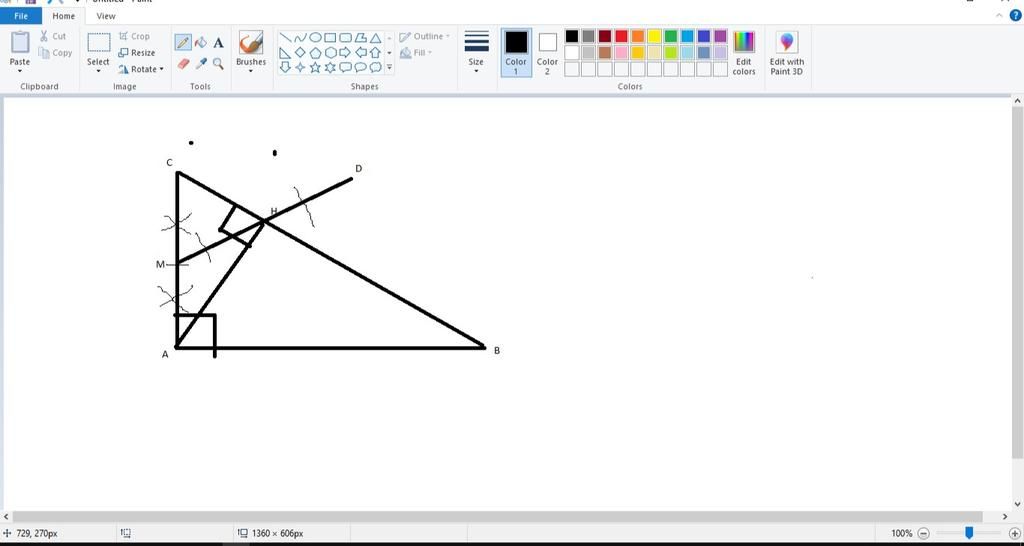
Task: Open the File menu
Action: pos(21,16)
